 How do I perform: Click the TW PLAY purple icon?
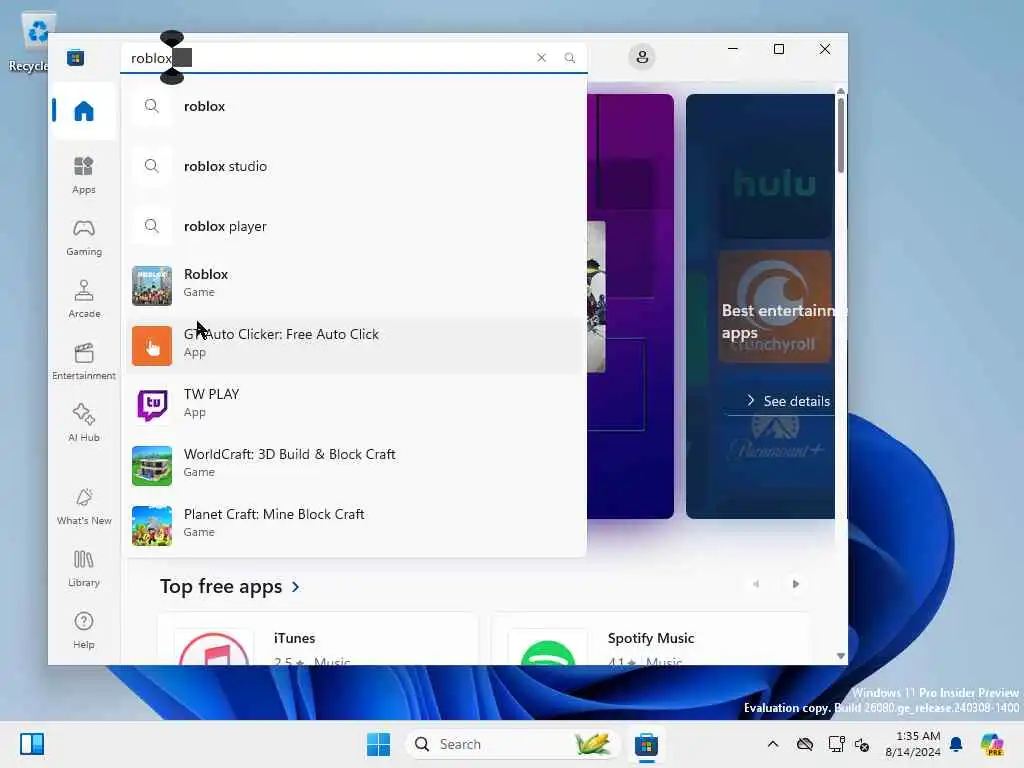point(152,406)
